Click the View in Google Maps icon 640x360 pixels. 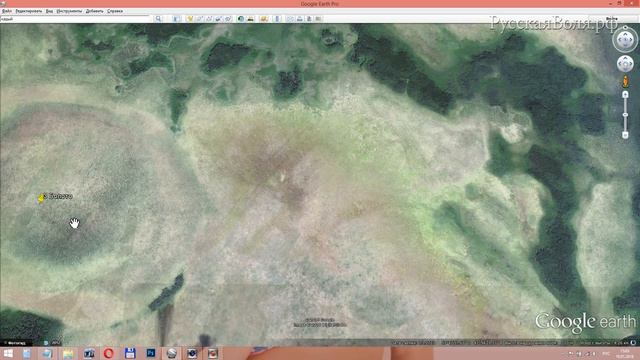coord(318,19)
